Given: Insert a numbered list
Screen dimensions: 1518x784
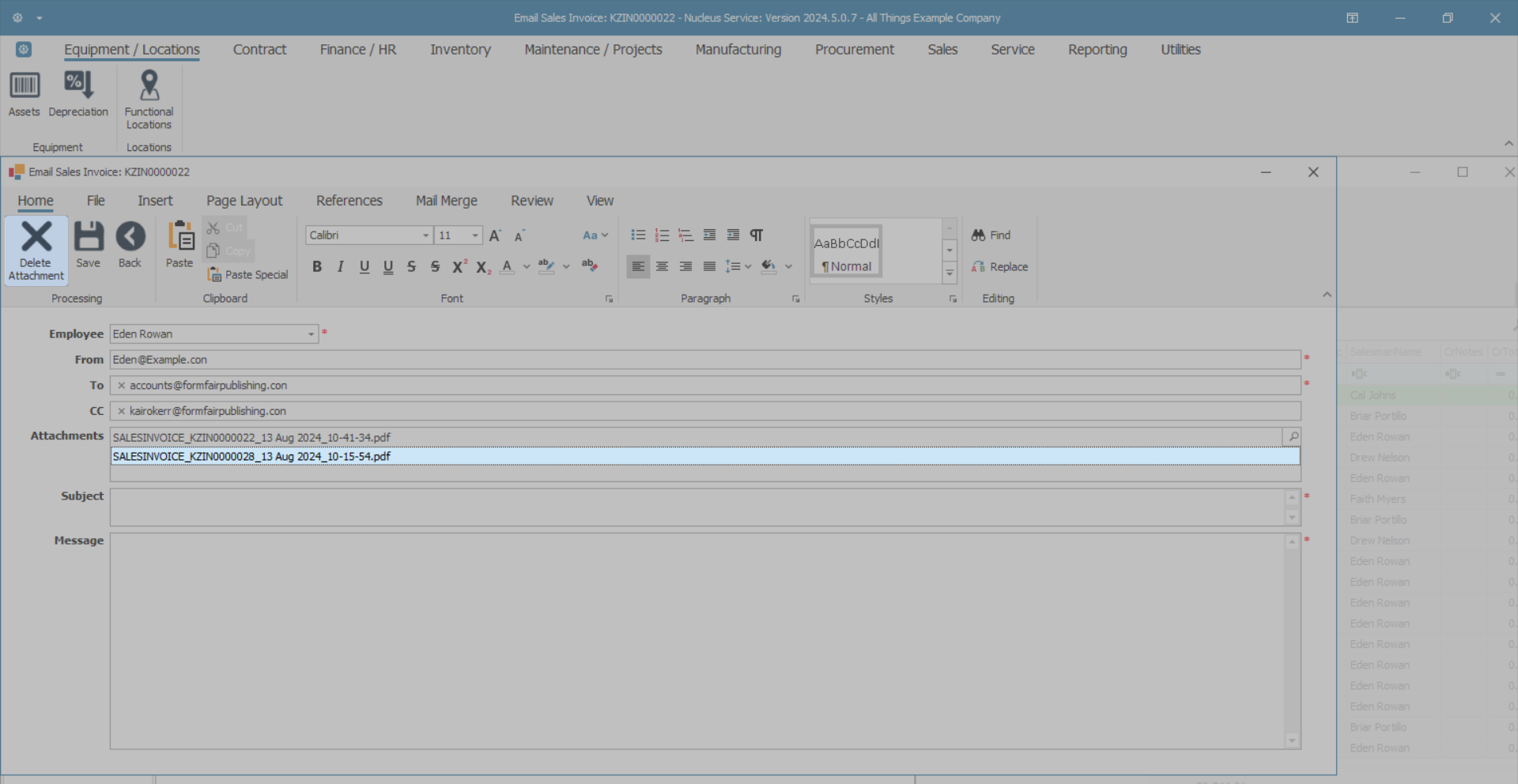Looking at the screenshot, I should tap(662, 236).
